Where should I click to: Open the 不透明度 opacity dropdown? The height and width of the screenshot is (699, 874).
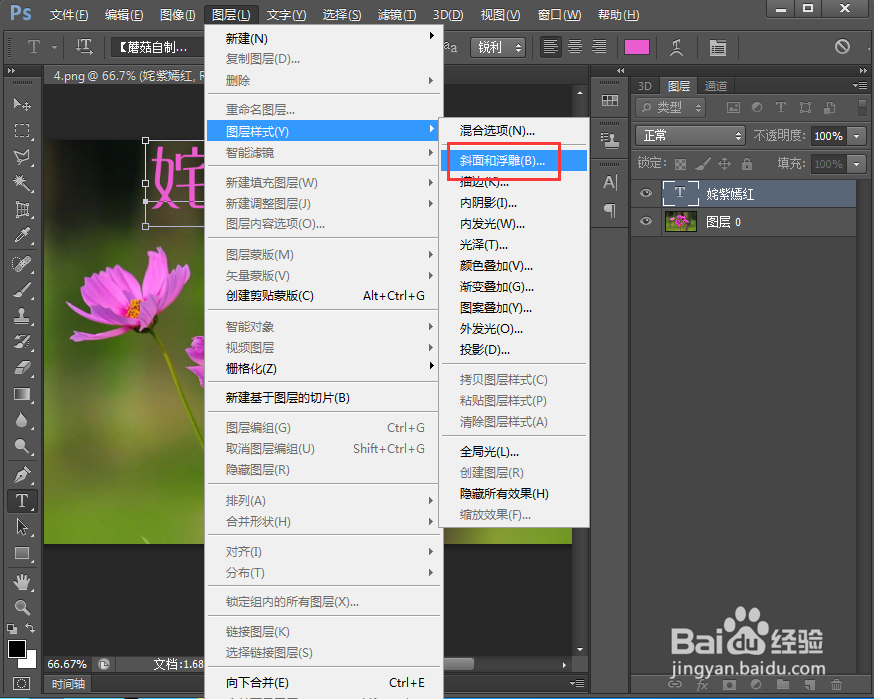click(856, 135)
